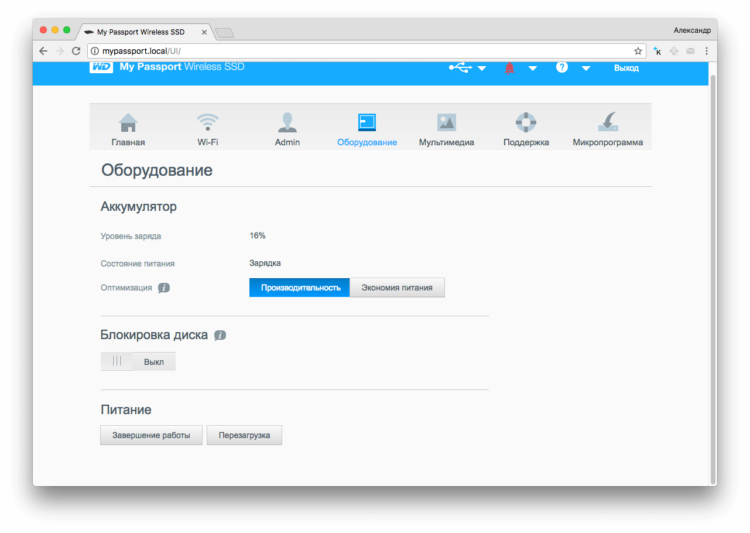Screen dimensions: 750x533
Task: Select Производительность optimization mode
Action: pyautogui.click(x=299, y=288)
